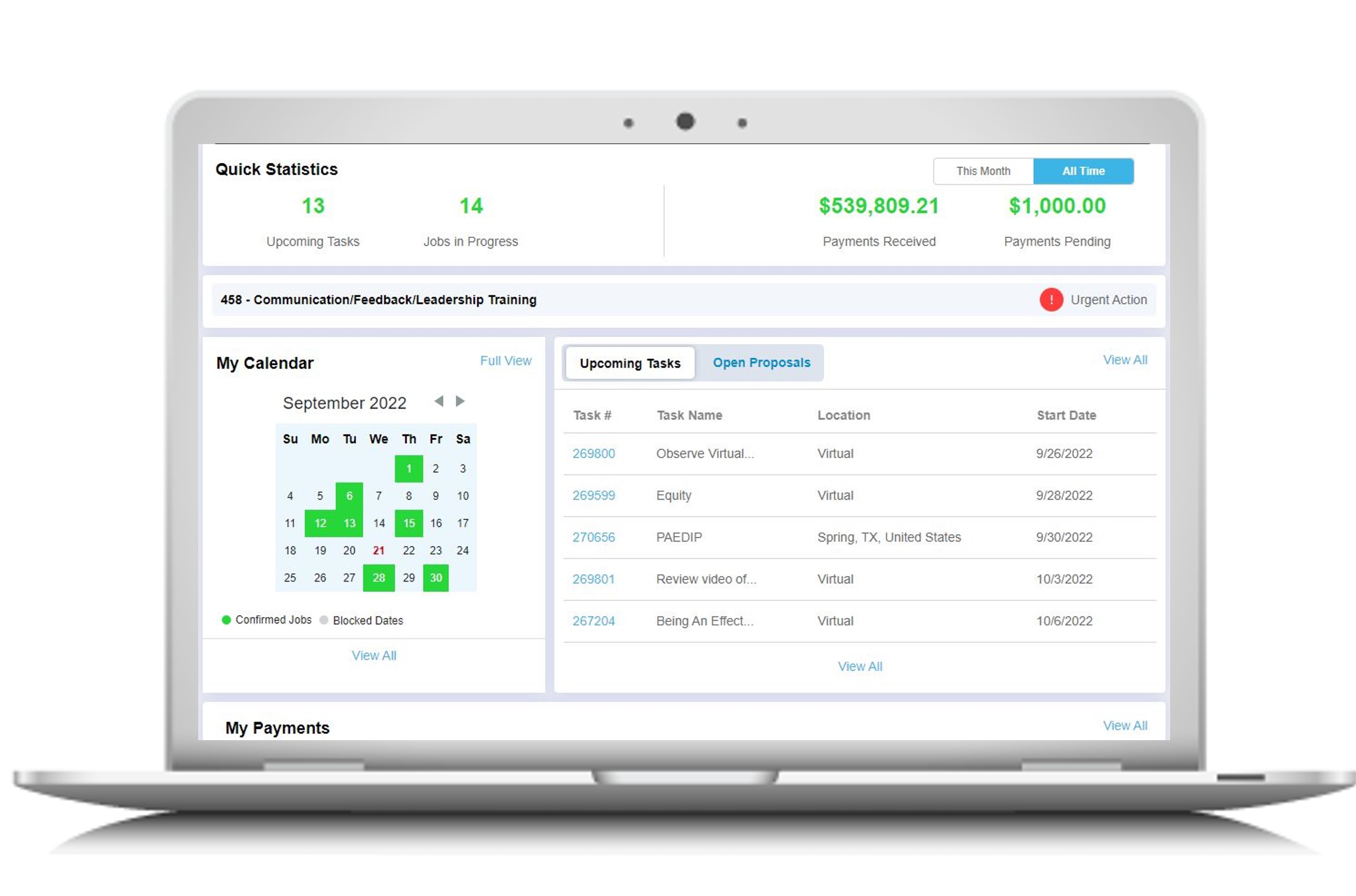Viewport: 1356px width, 896px height.
Task: Click the Confirmed Jobs green legend dot
Action: click(x=227, y=620)
